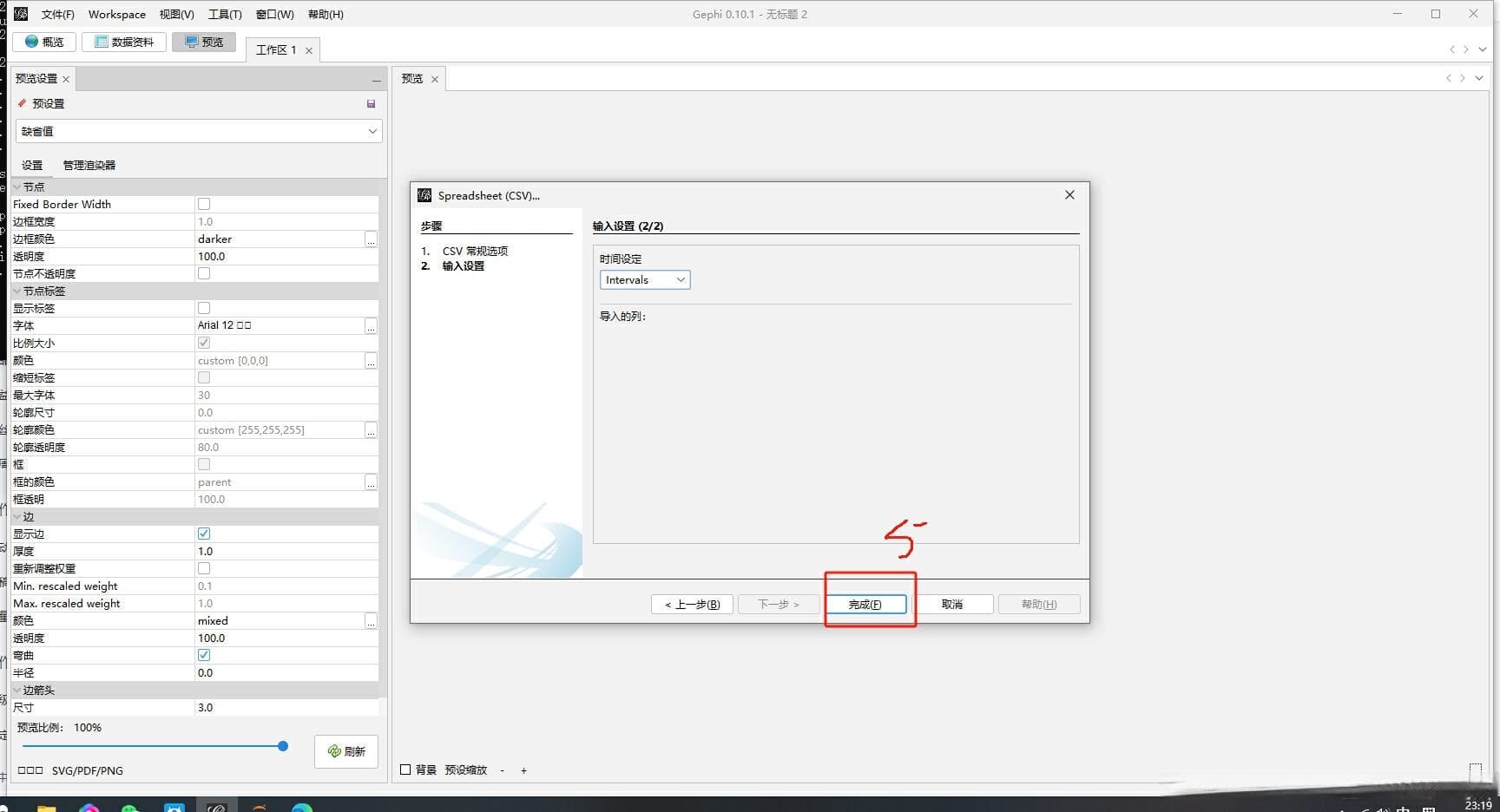Click the Gephi icon in the taskbar

(216, 807)
